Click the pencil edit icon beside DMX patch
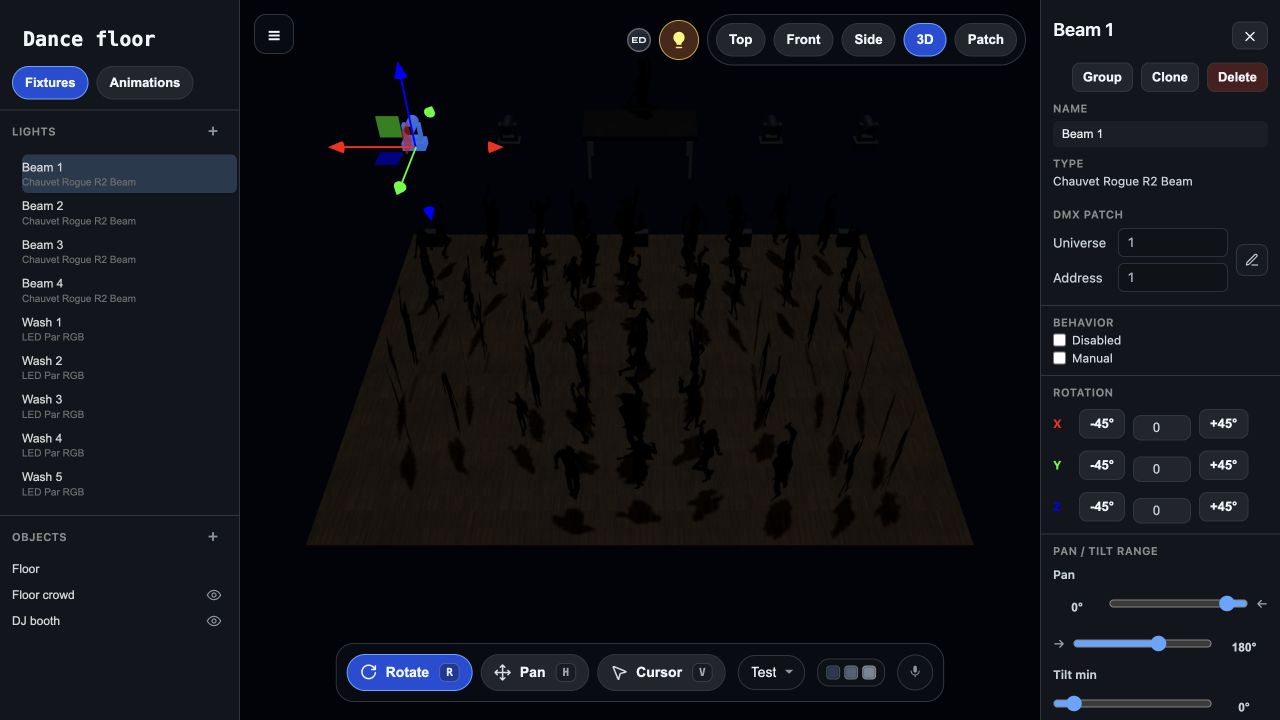1280x720 pixels. point(1252,260)
